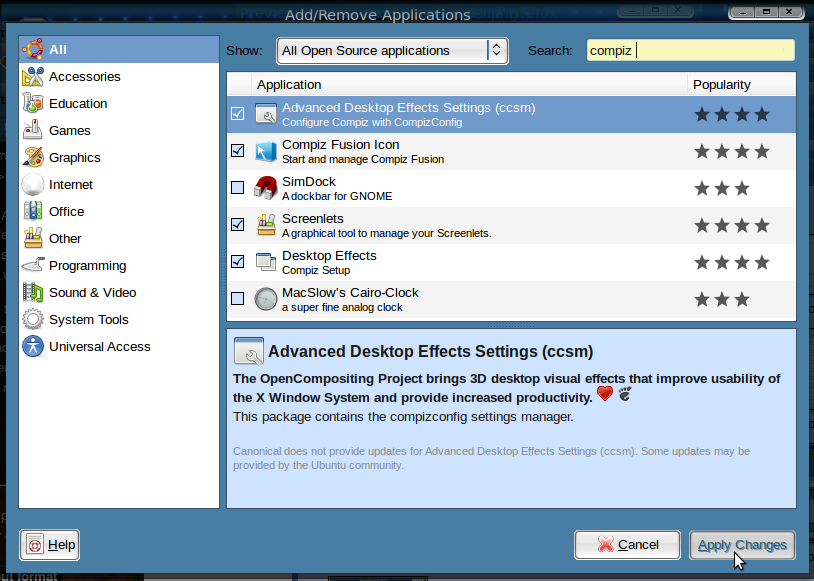
Task: Select the Screenlets row title
Action: click(313, 219)
